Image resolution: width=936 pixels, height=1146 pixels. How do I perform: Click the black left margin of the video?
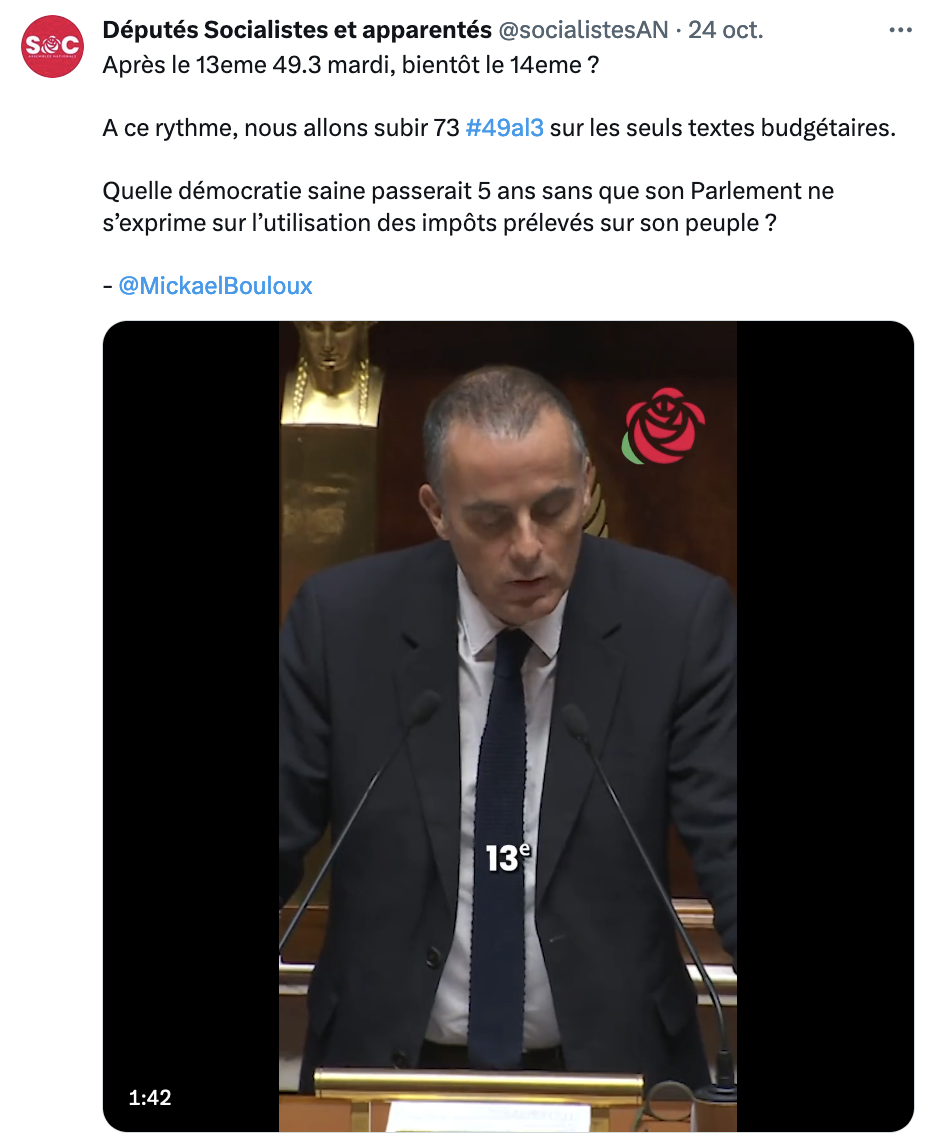[191, 726]
